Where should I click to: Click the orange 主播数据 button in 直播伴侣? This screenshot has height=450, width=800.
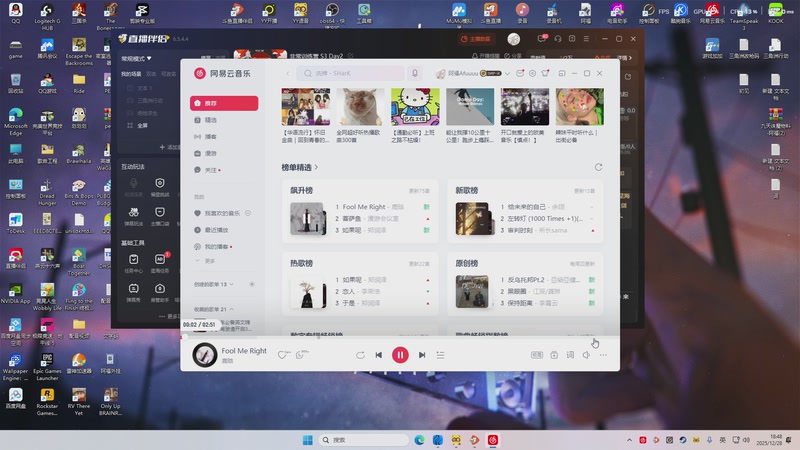476,39
